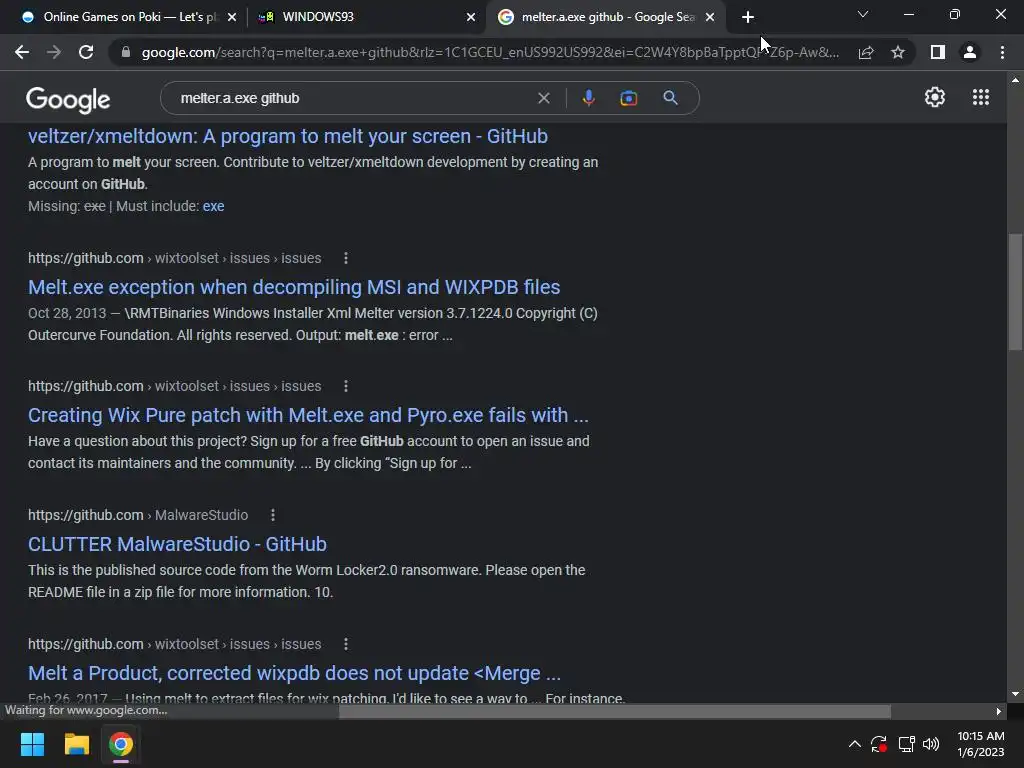Reload the current page
Screen dimensions: 1024x768
pos(86,52)
